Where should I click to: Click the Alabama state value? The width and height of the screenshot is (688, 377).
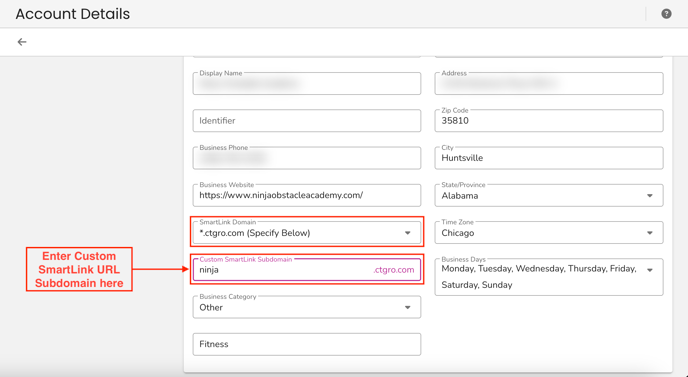coord(460,196)
